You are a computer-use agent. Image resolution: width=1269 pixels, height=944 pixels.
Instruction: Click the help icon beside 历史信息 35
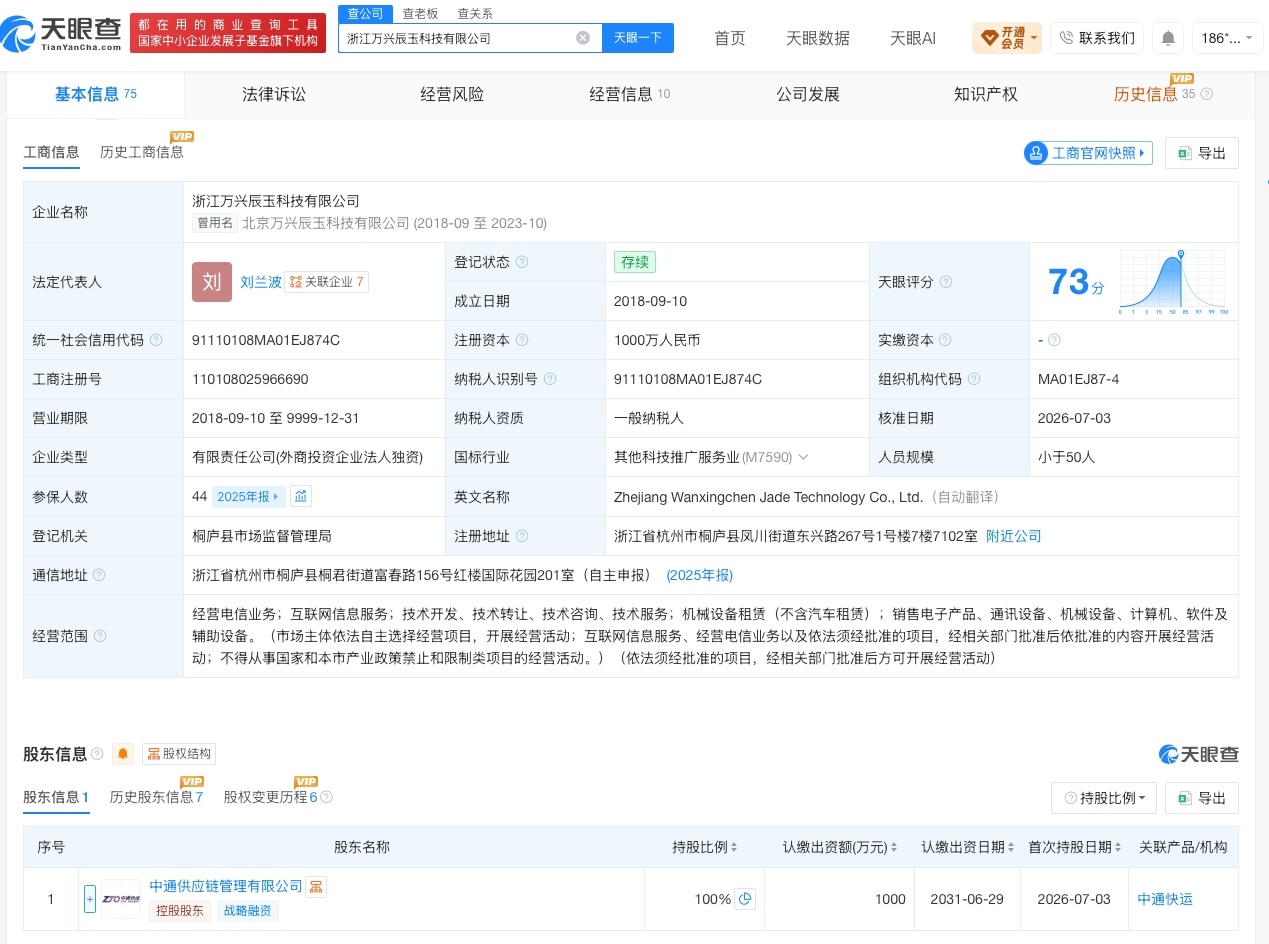[1206, 94]
